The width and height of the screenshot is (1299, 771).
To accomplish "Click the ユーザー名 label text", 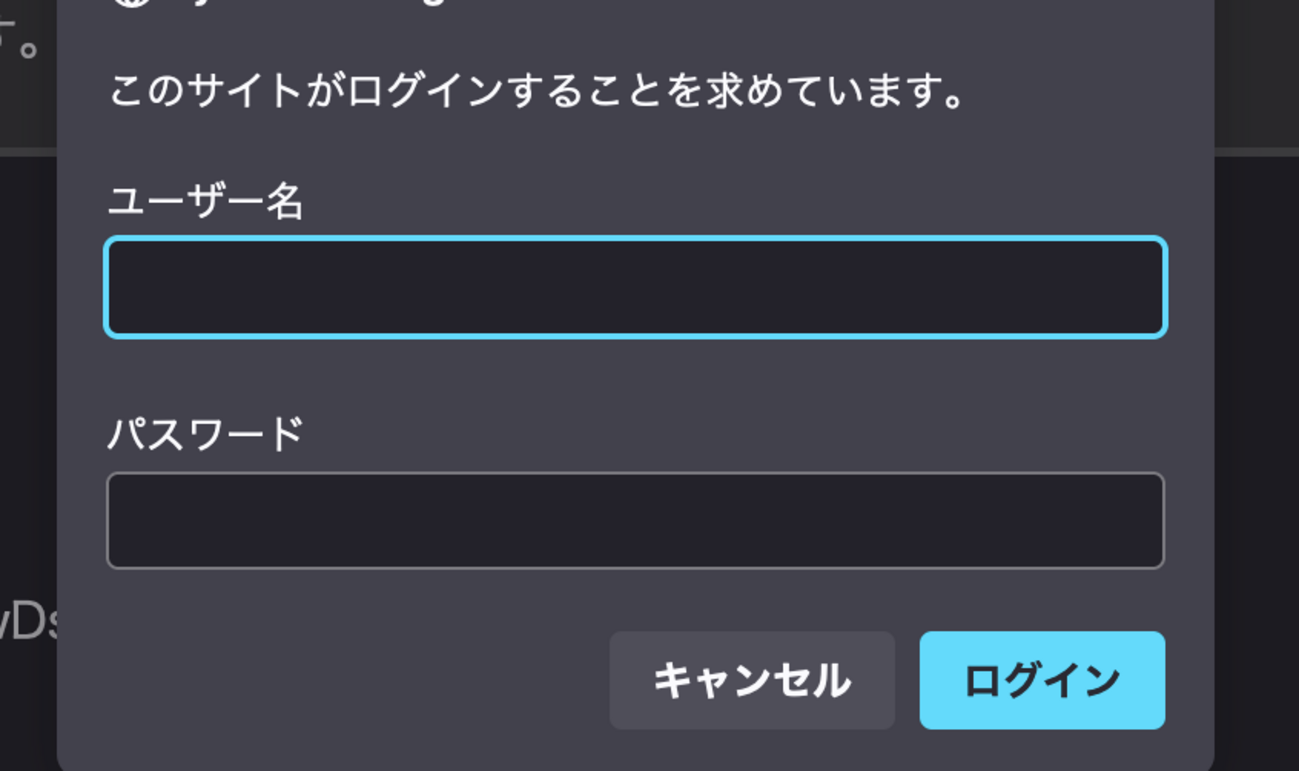I will pos(205,202).
